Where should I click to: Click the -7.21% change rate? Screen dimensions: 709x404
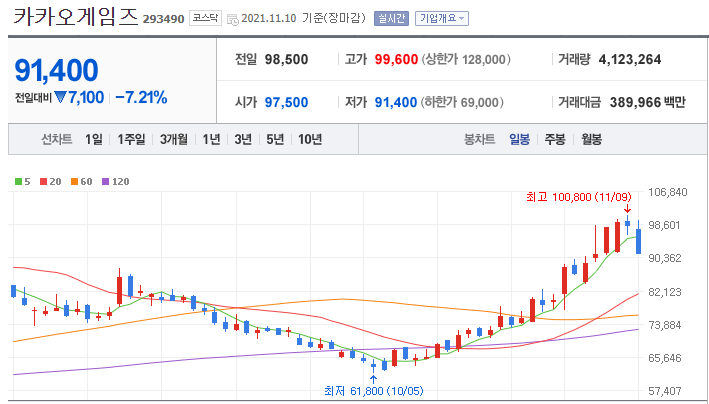pos(141,97)
